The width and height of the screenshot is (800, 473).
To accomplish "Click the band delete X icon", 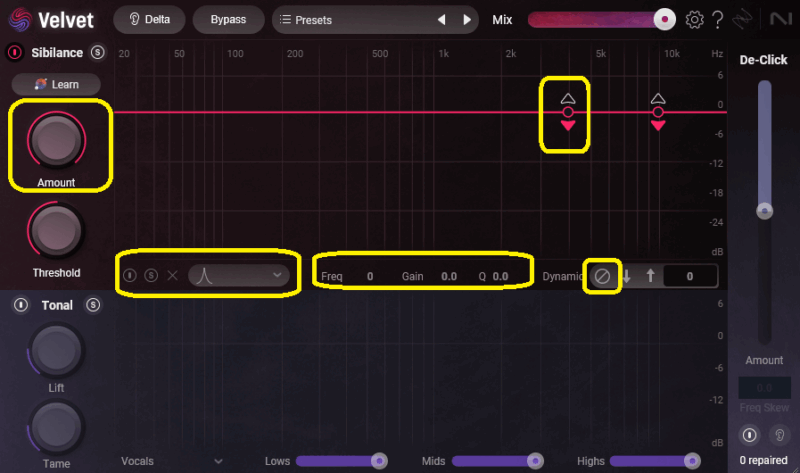I will click(172, 275).
